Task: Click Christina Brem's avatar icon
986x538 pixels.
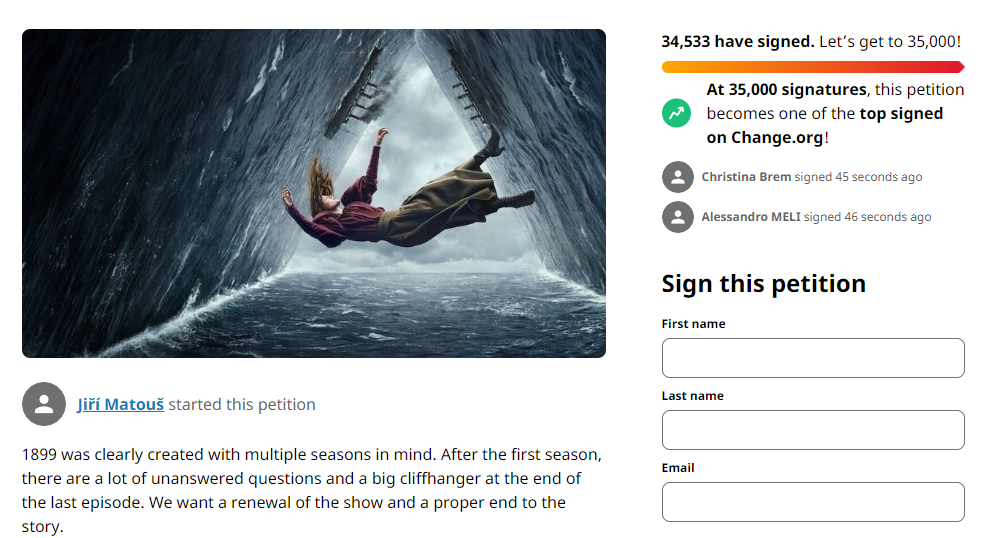Action: click(x=677, y=177)
